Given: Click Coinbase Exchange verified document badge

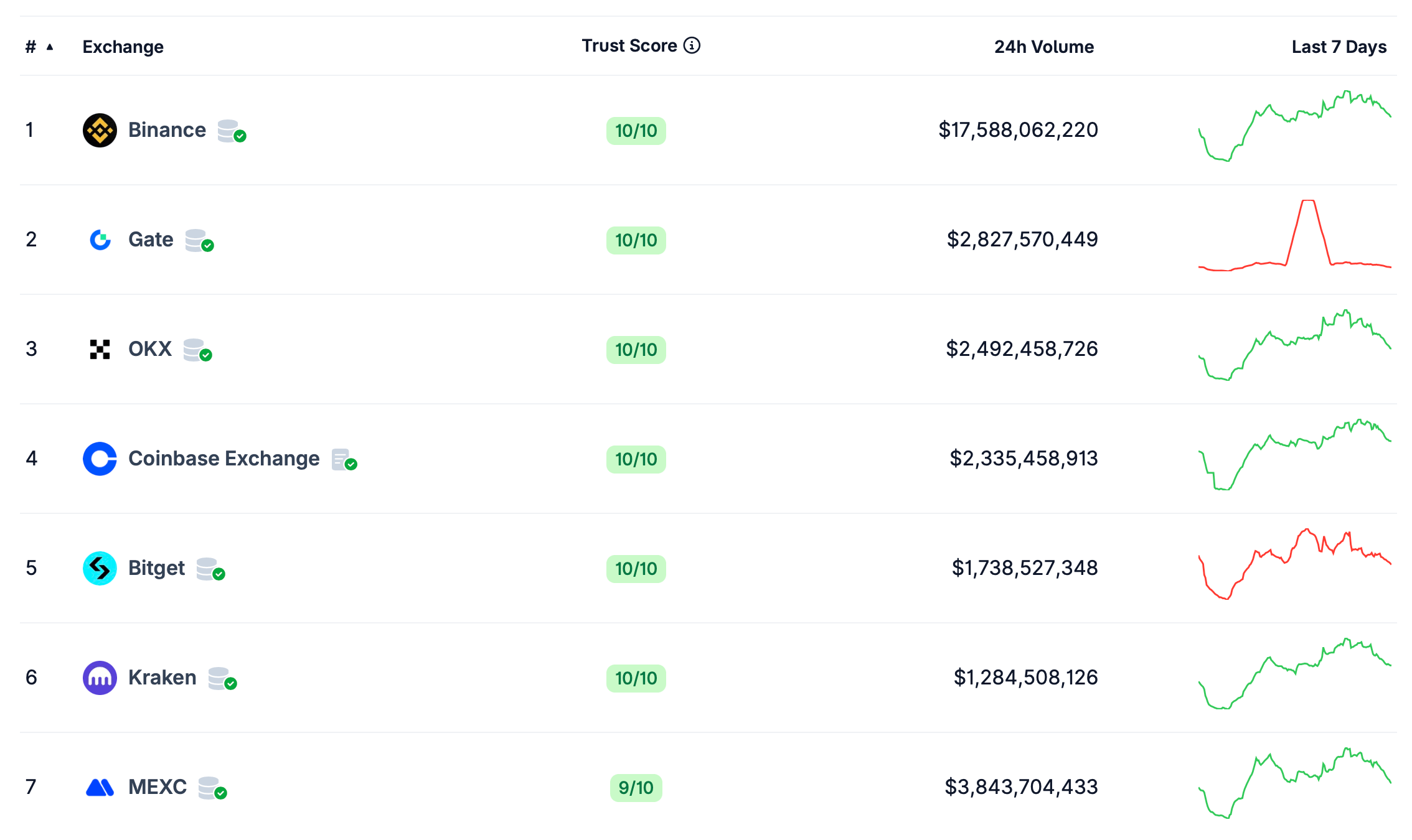Looking at the screenshot, I should tap(344, 460).
